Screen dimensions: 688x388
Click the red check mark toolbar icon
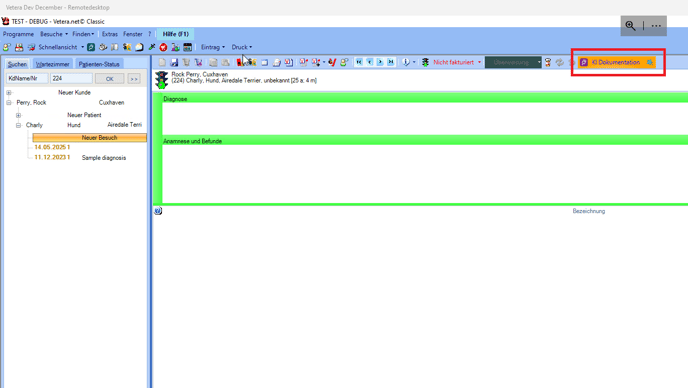click(x=332, y=62)
